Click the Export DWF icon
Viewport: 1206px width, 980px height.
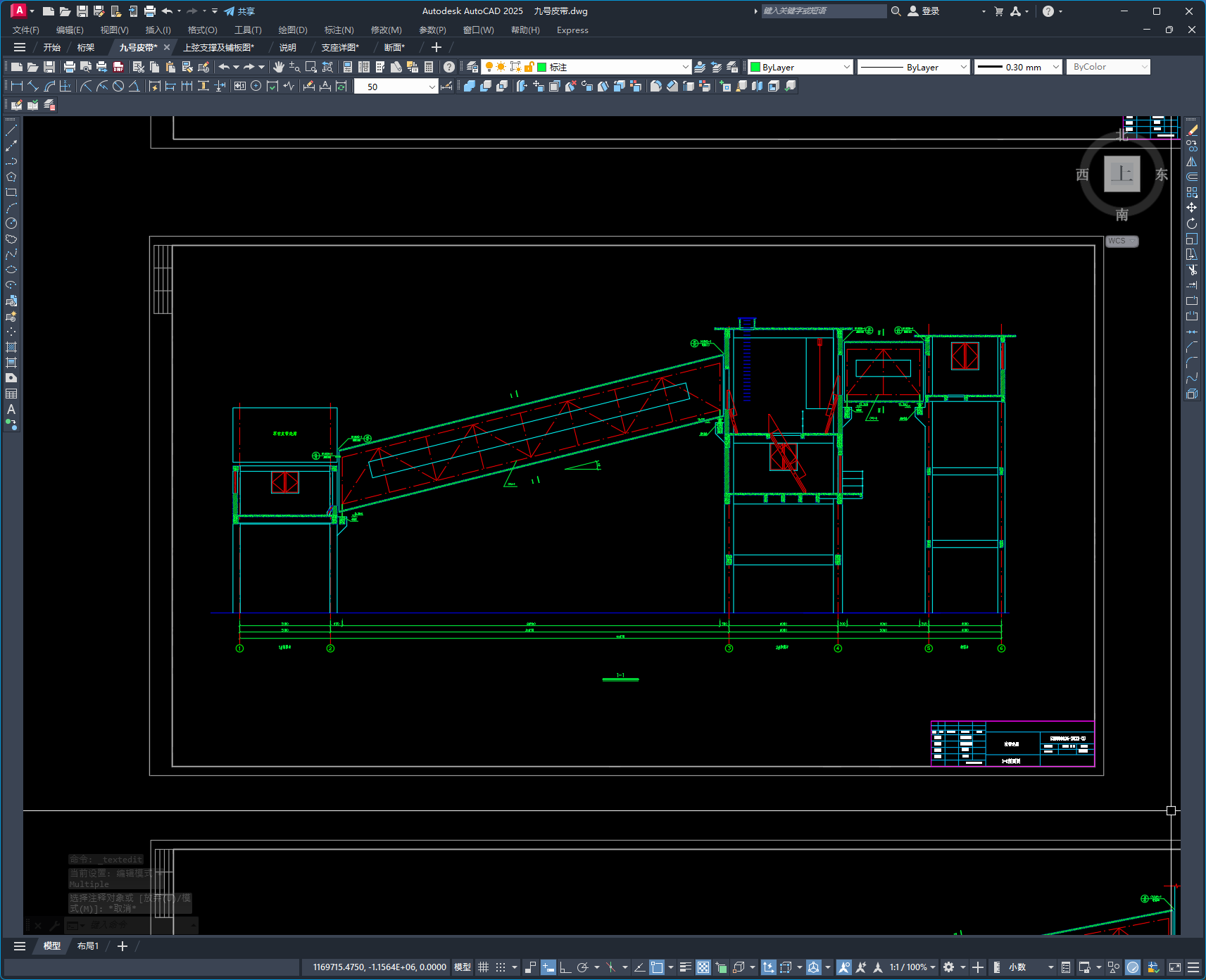pos(118,67)
